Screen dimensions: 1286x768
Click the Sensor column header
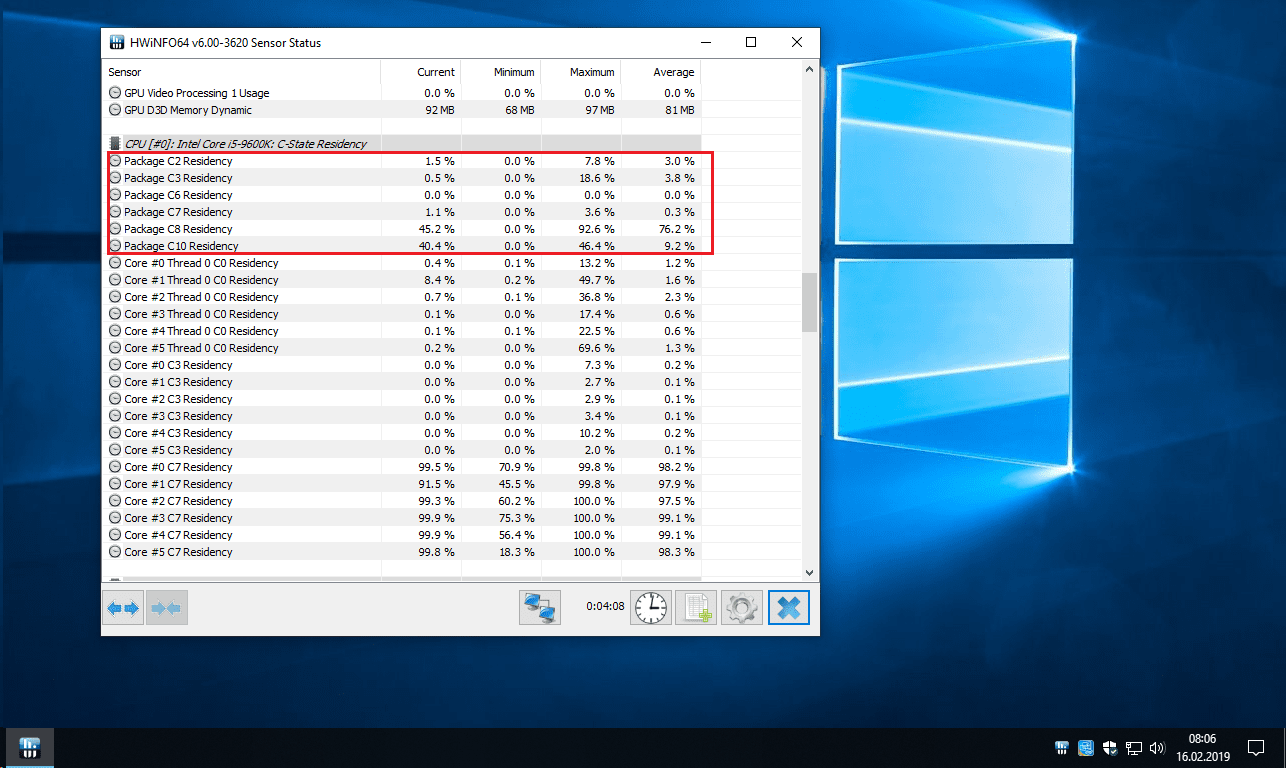[241, 72]
